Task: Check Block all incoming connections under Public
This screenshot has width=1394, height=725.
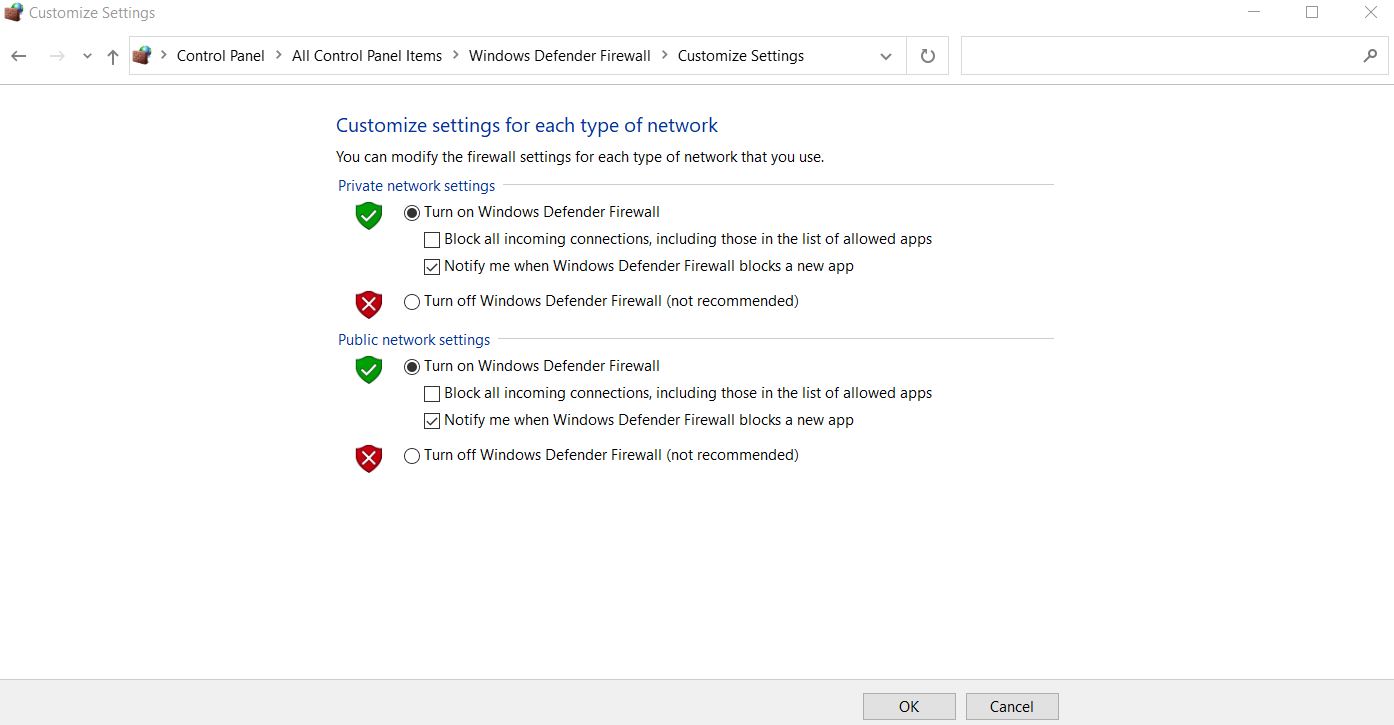Action: pyautogui.click(x=432, y=394)
